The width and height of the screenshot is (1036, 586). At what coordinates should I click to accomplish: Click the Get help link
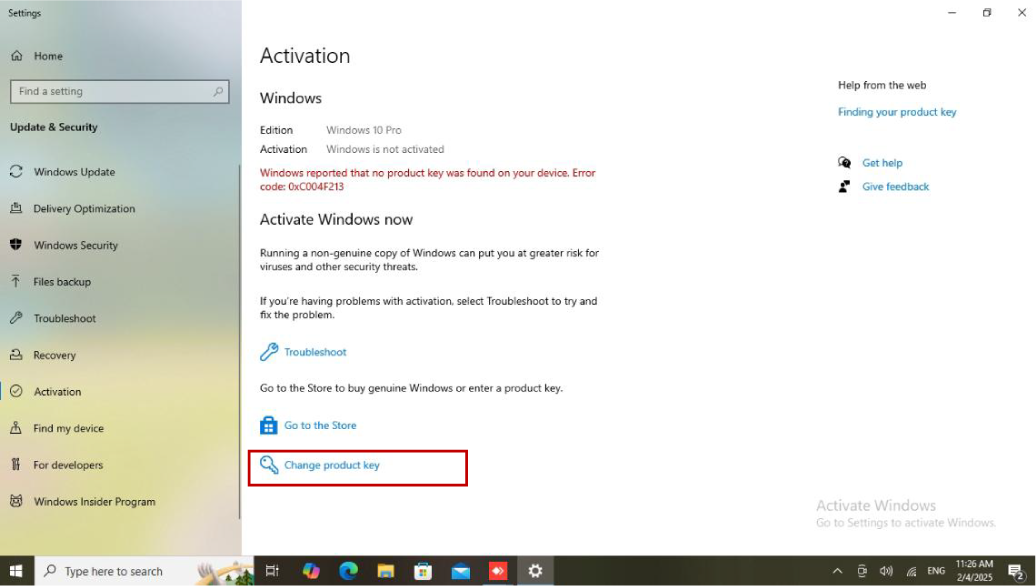[881, 163]
